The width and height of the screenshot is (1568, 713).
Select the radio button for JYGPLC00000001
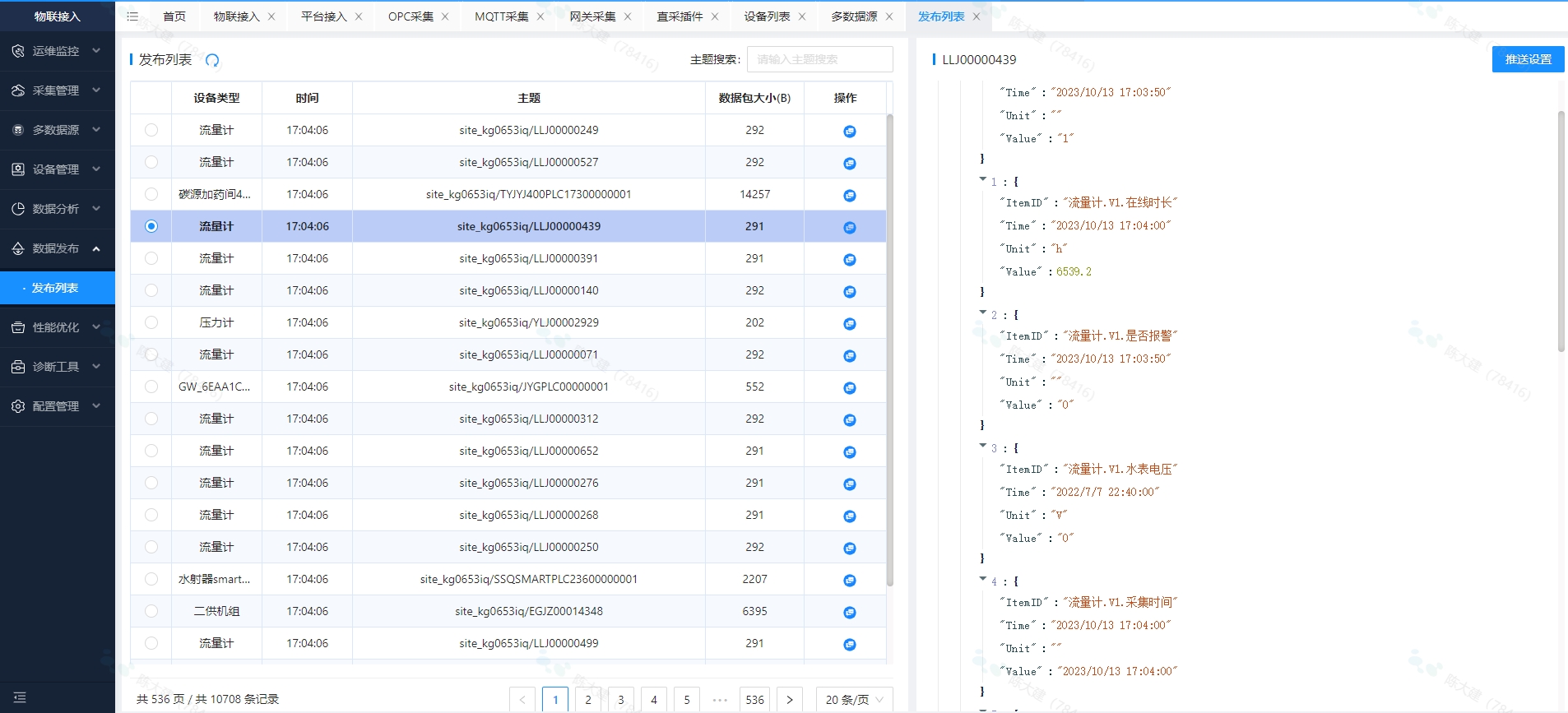[x=151, y=387]
